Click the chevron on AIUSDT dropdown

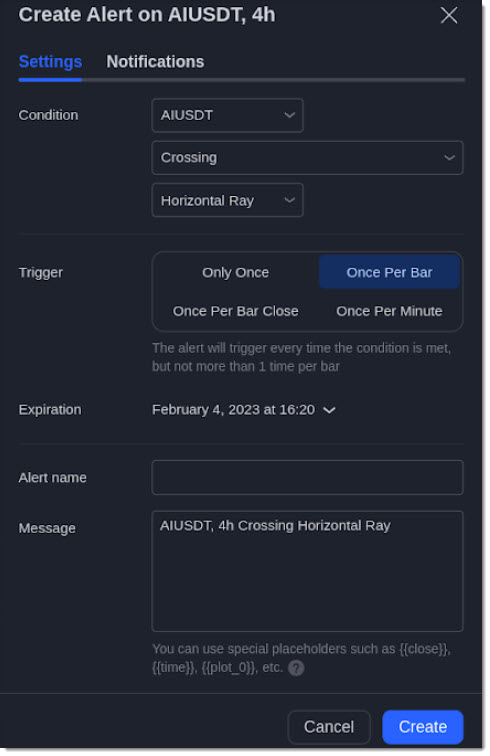[x=289, y=115]
